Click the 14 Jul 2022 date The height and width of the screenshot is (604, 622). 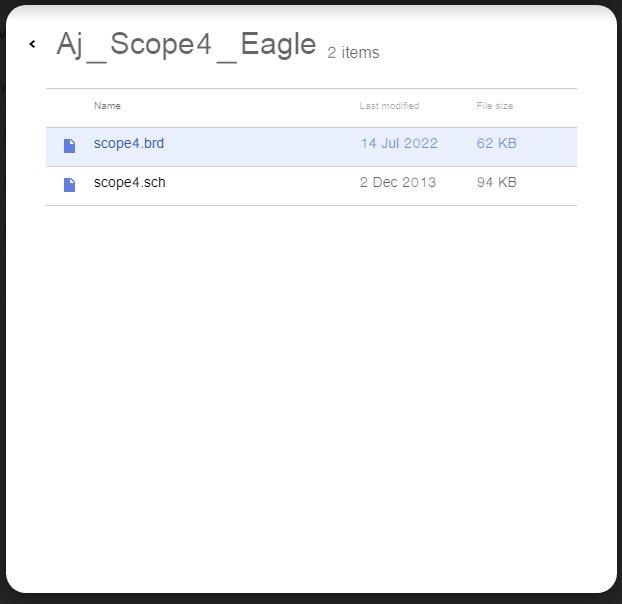[x=399, y=143]
